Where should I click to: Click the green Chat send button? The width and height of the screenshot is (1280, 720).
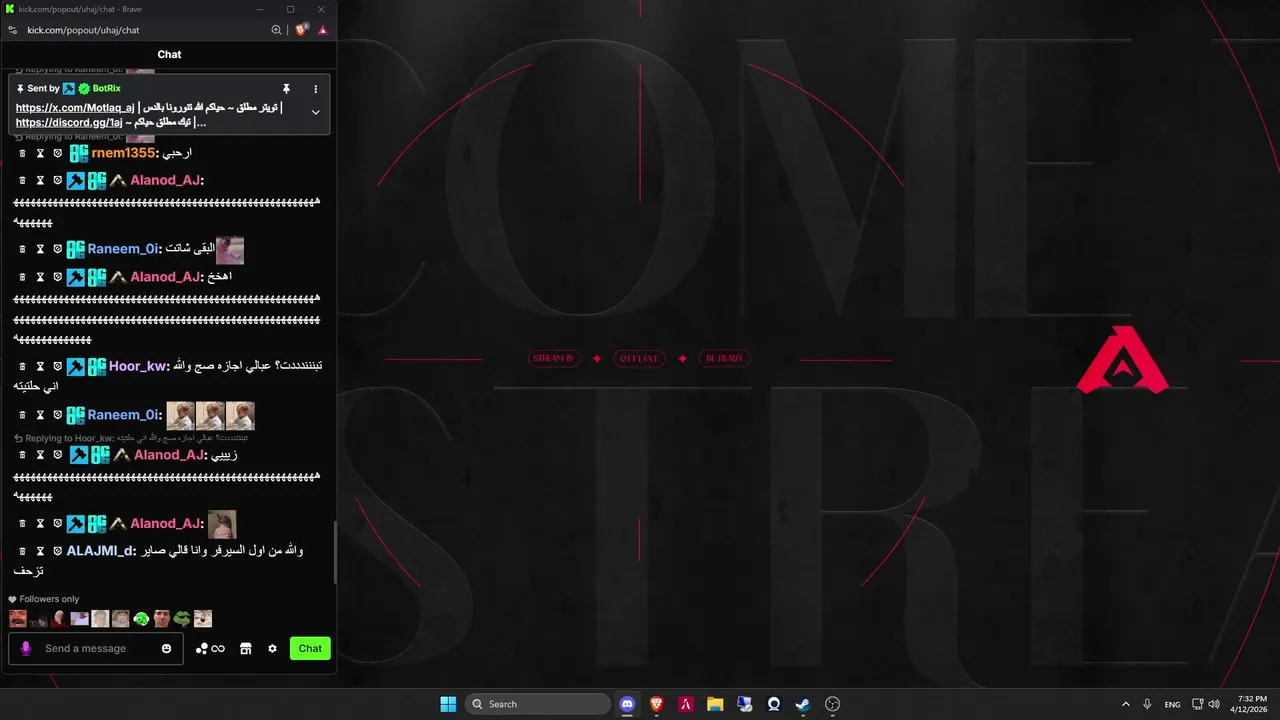coord(310,649)
